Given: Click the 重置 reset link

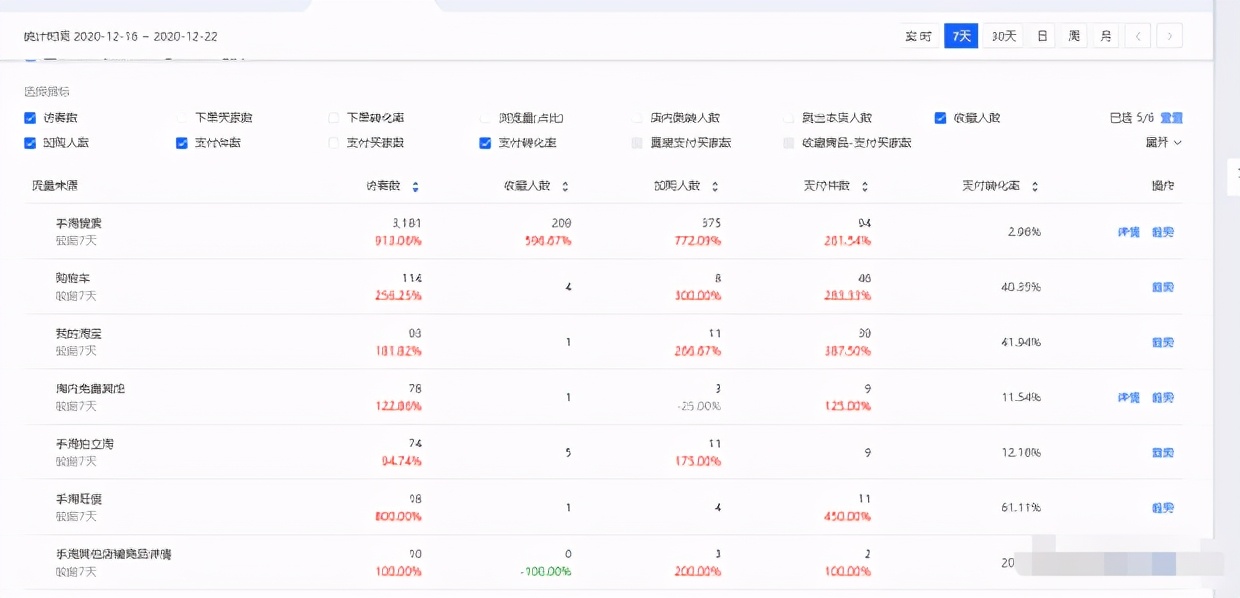Looking at the screenshot, I should (1170, 117).
